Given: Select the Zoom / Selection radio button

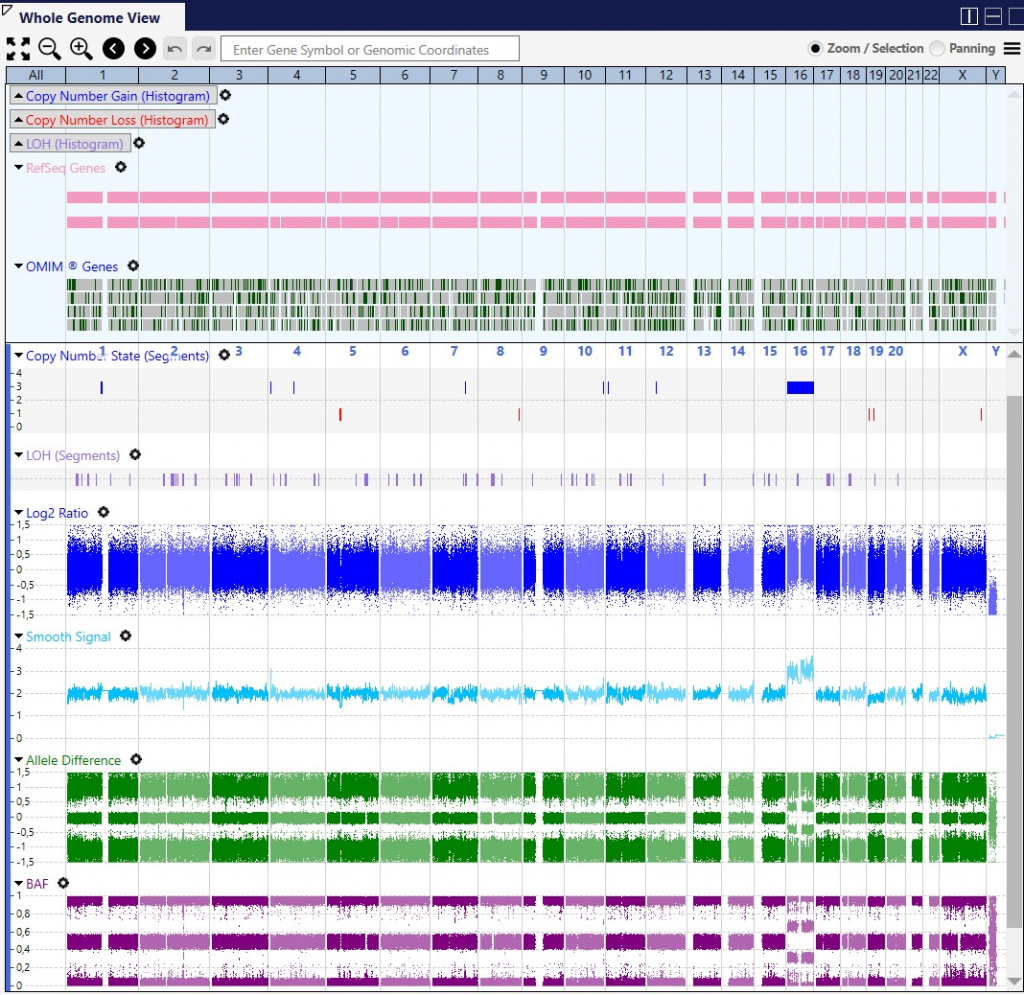Looking at the screenshot, I should 815,49.
